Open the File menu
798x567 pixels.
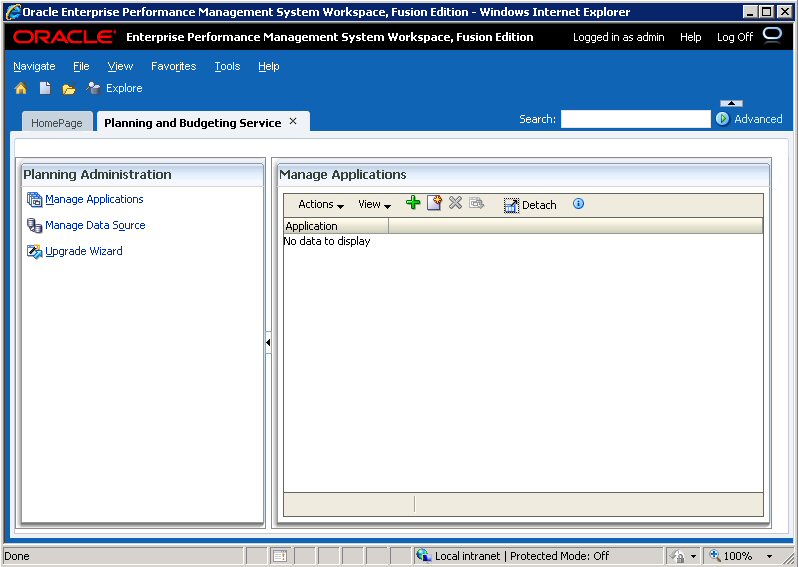[x=81, y=66]
